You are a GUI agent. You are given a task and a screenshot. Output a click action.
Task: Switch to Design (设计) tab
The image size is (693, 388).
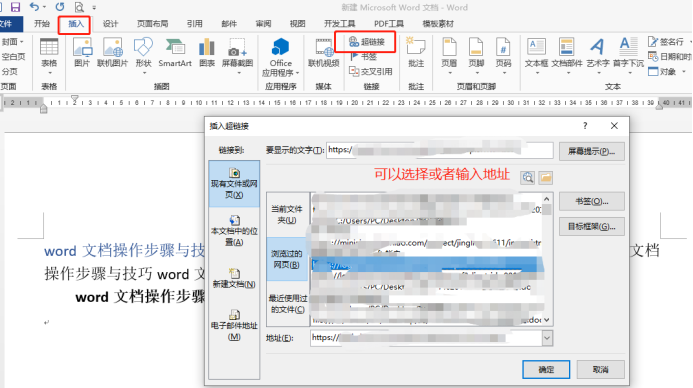click(x=110, y=24)
